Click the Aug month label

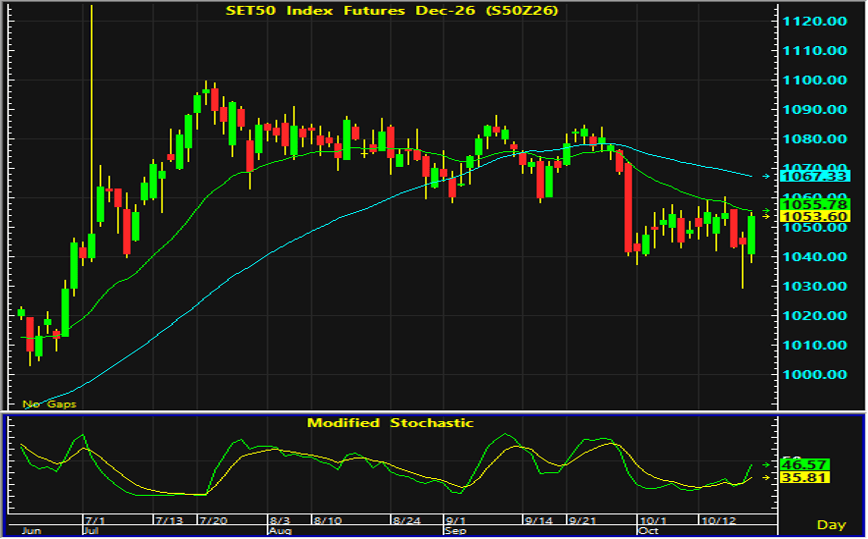280,531
